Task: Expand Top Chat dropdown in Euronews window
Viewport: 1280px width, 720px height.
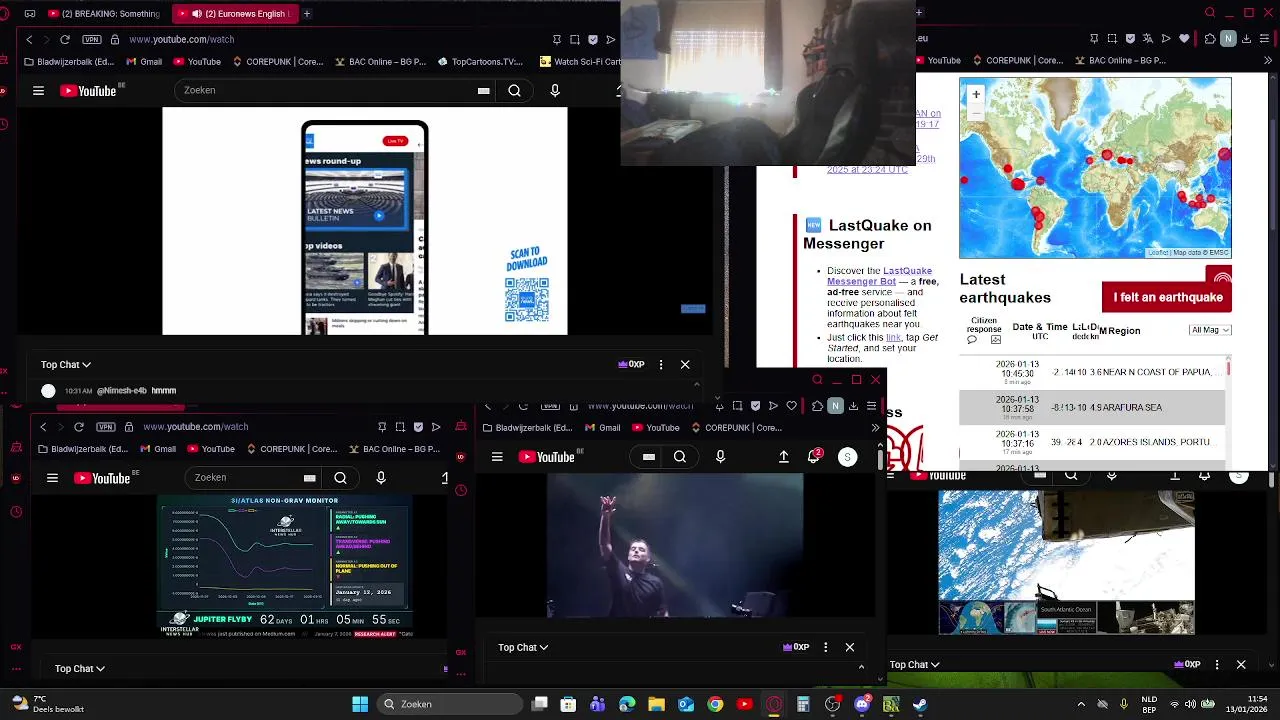Action: (66, 365)
